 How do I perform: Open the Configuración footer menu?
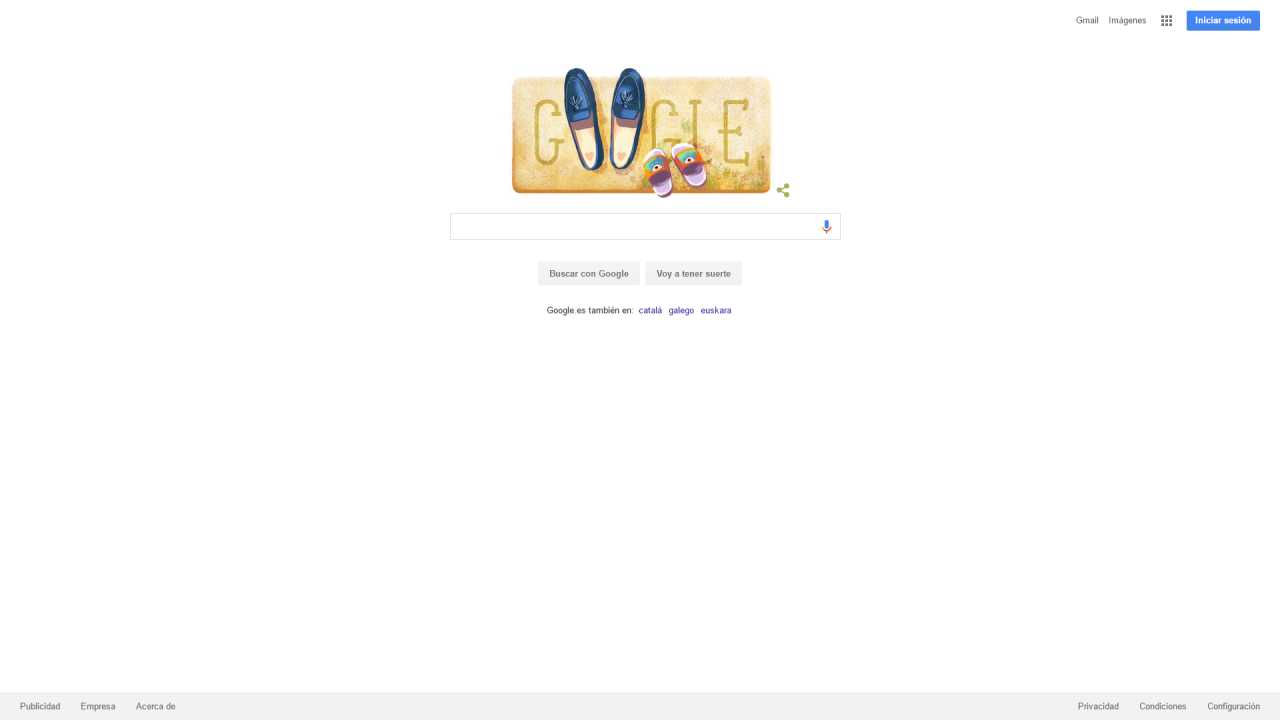pos(1233,706)
